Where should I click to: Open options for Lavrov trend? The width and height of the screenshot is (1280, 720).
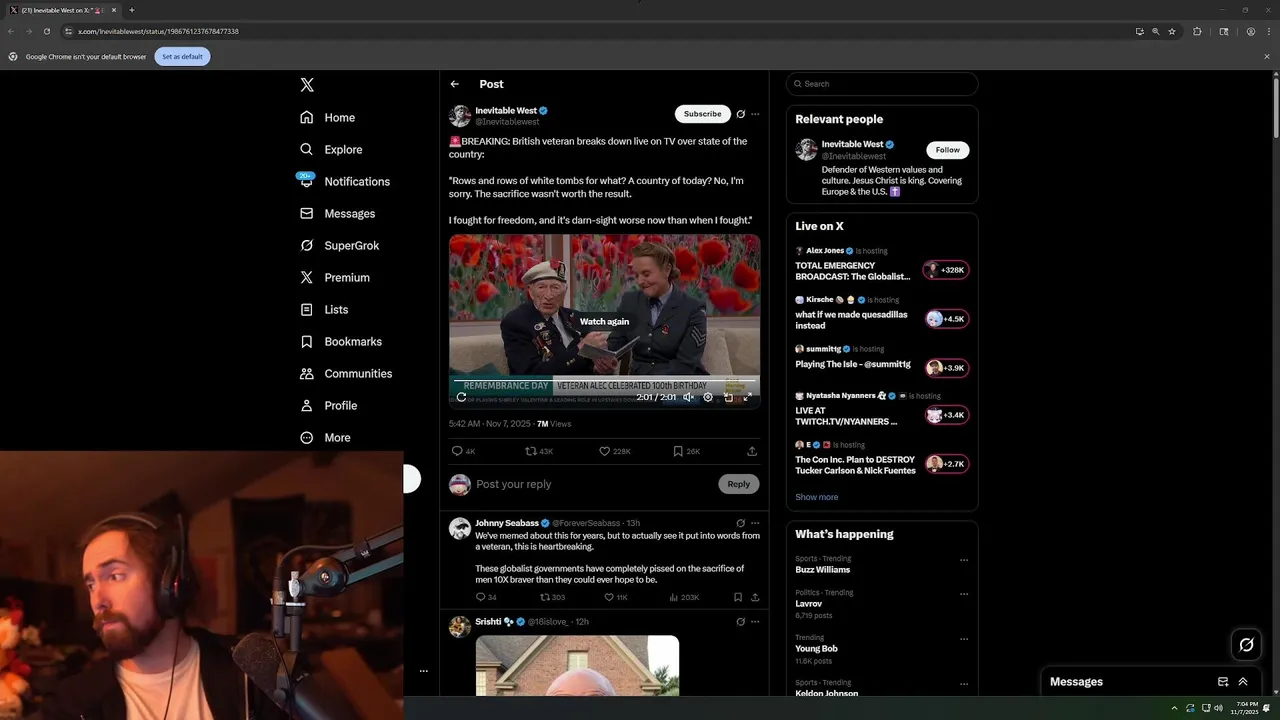(x=964, y=594)
